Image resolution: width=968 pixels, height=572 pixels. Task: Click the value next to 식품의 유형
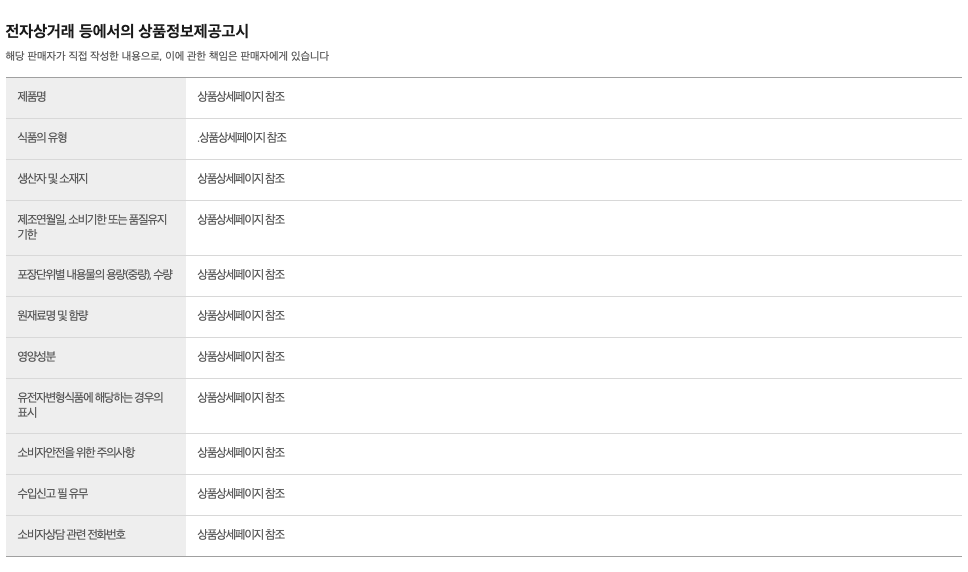242,138
